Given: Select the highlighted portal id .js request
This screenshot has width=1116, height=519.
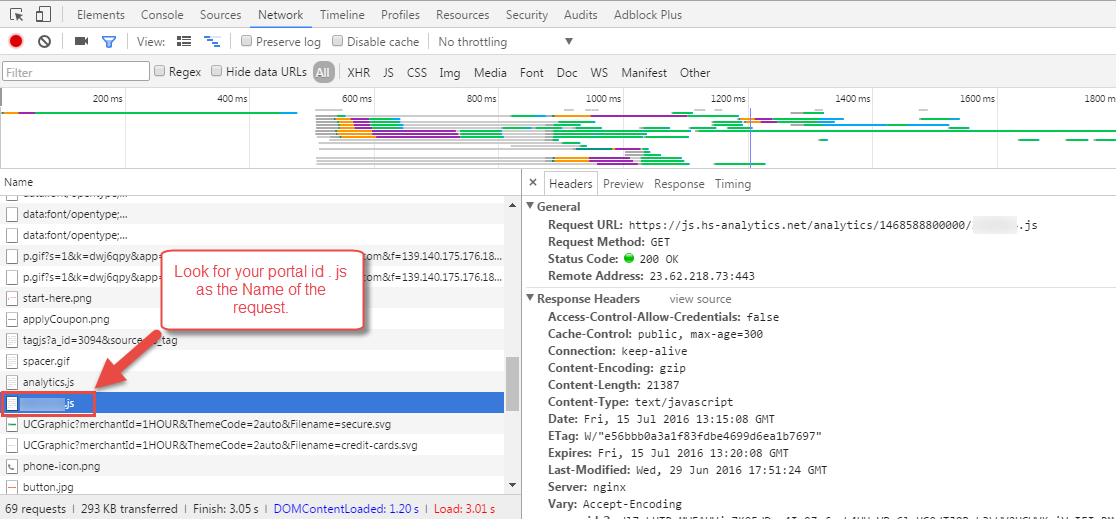Looking at the screenshot, I should (x=252, y=404).
